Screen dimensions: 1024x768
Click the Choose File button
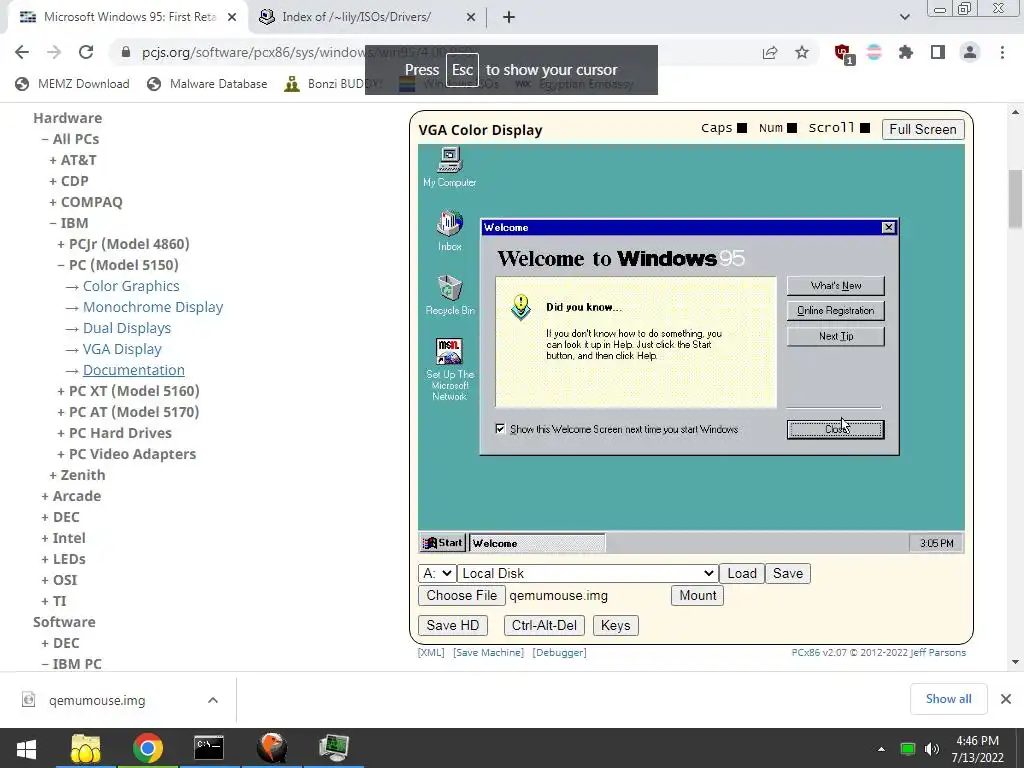click(x=462, y=596)
